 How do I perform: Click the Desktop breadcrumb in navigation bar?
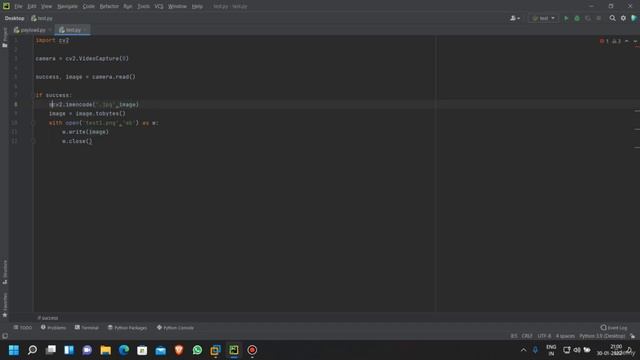point(15,18)
